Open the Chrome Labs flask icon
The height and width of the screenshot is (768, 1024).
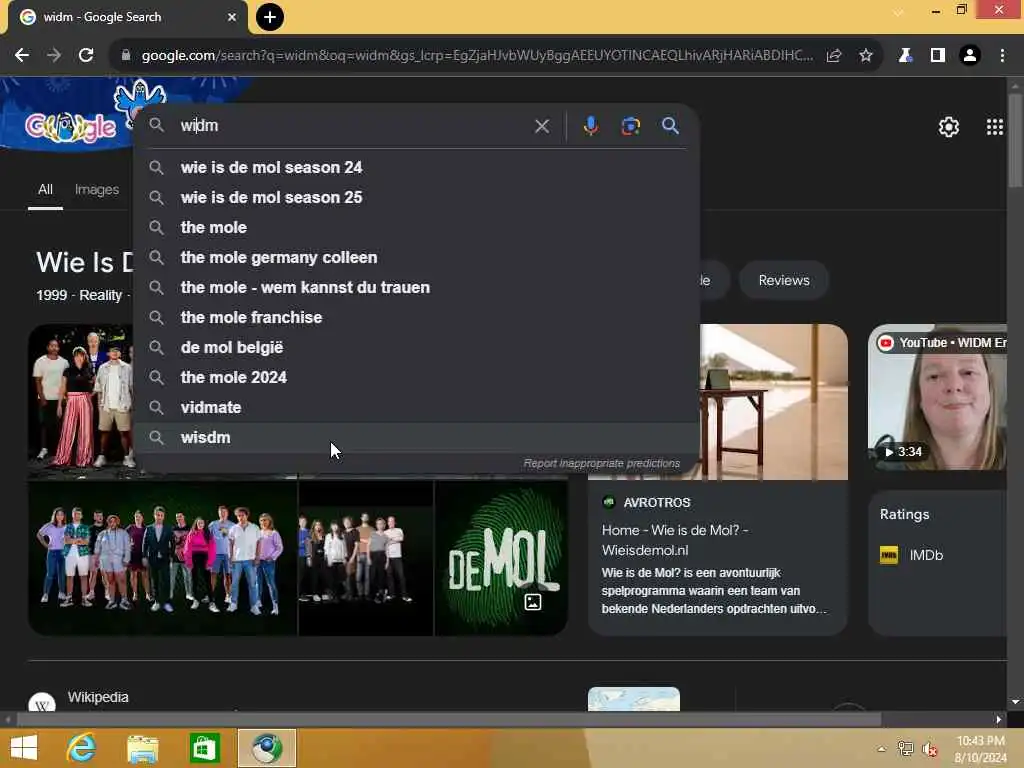[905, 56]
